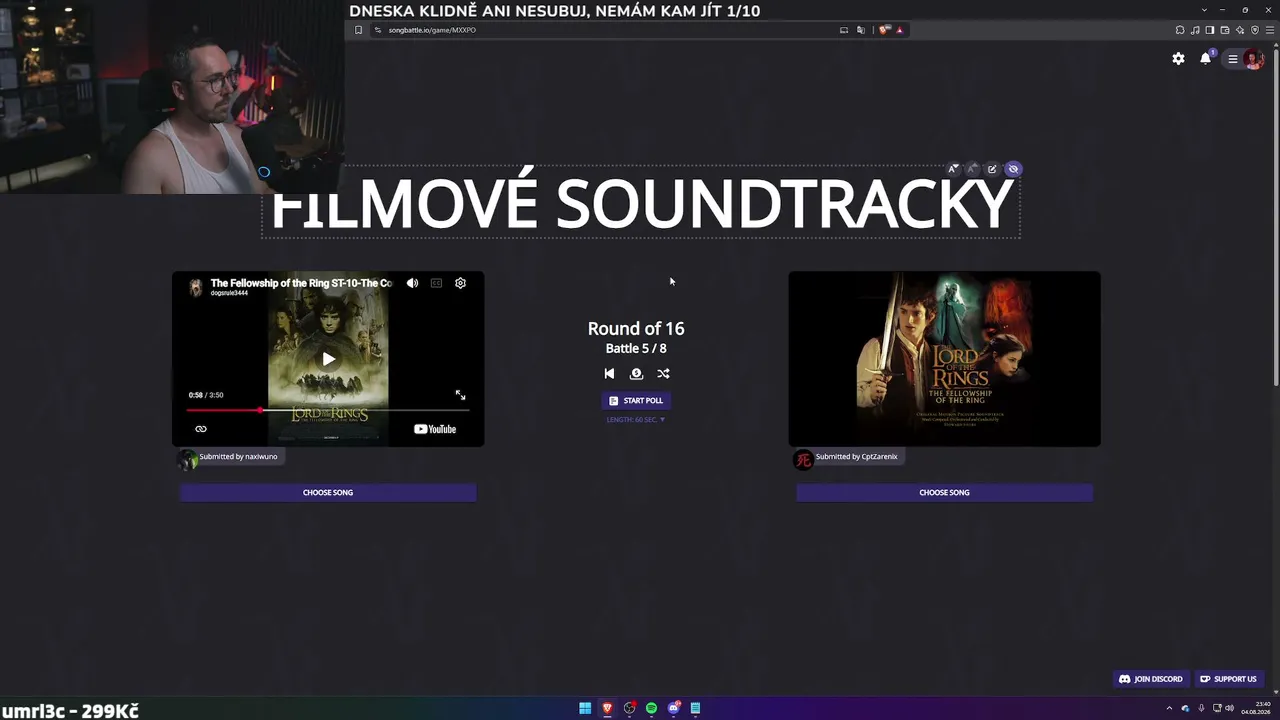Go back to previous battle
Viewport: 1280px width, 720px height.
(609, 373)
